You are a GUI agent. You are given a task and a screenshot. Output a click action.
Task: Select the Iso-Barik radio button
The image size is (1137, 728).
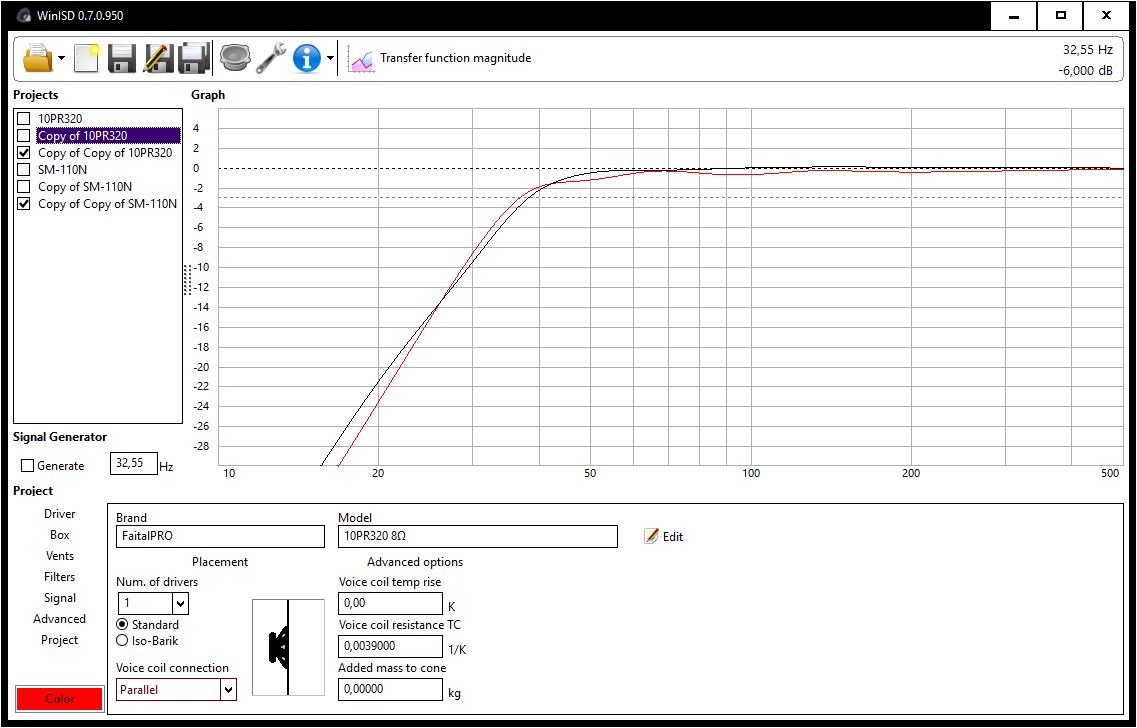point(123,641)
